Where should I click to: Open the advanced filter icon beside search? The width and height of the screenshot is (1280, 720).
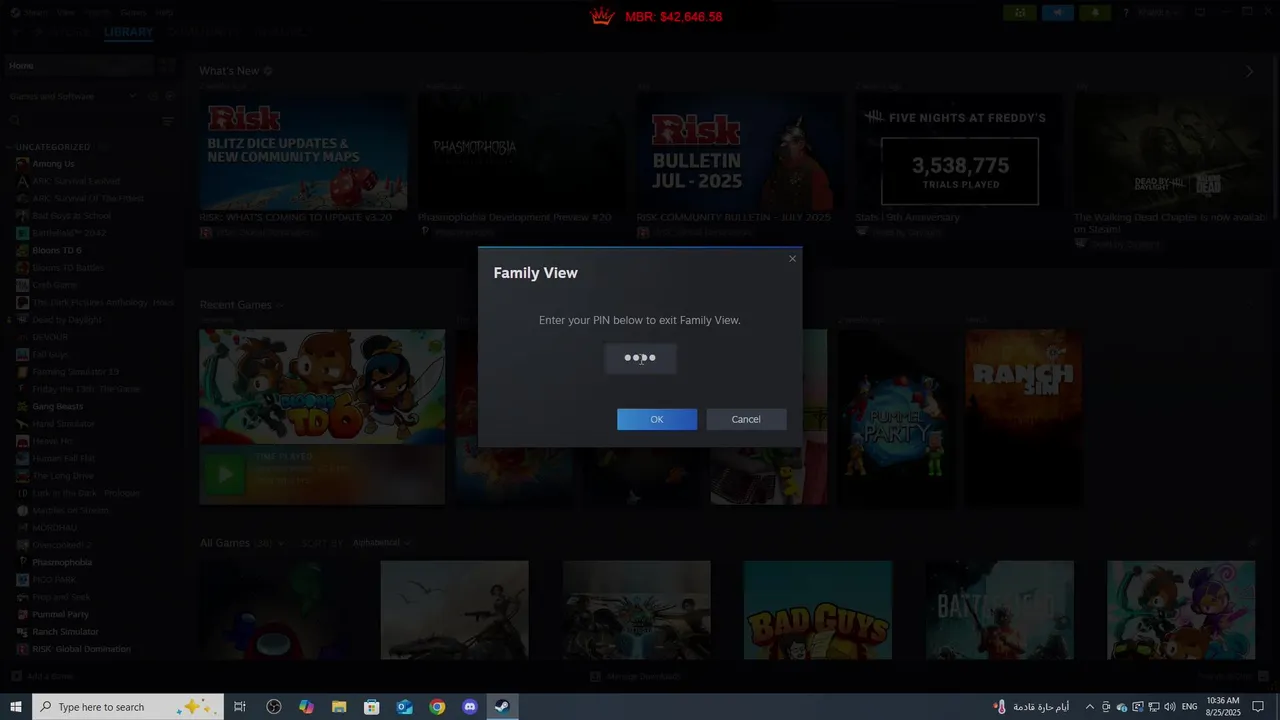pos(168,121)
